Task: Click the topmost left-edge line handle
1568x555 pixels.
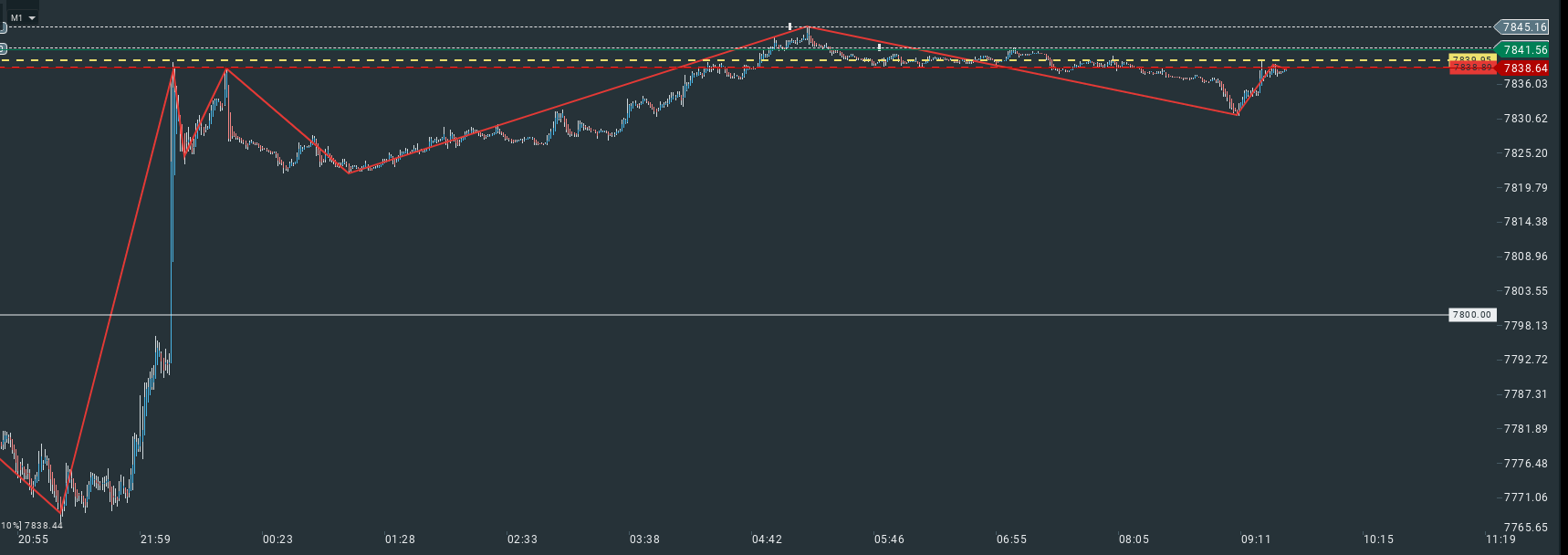Action: [x=3, y=28]
